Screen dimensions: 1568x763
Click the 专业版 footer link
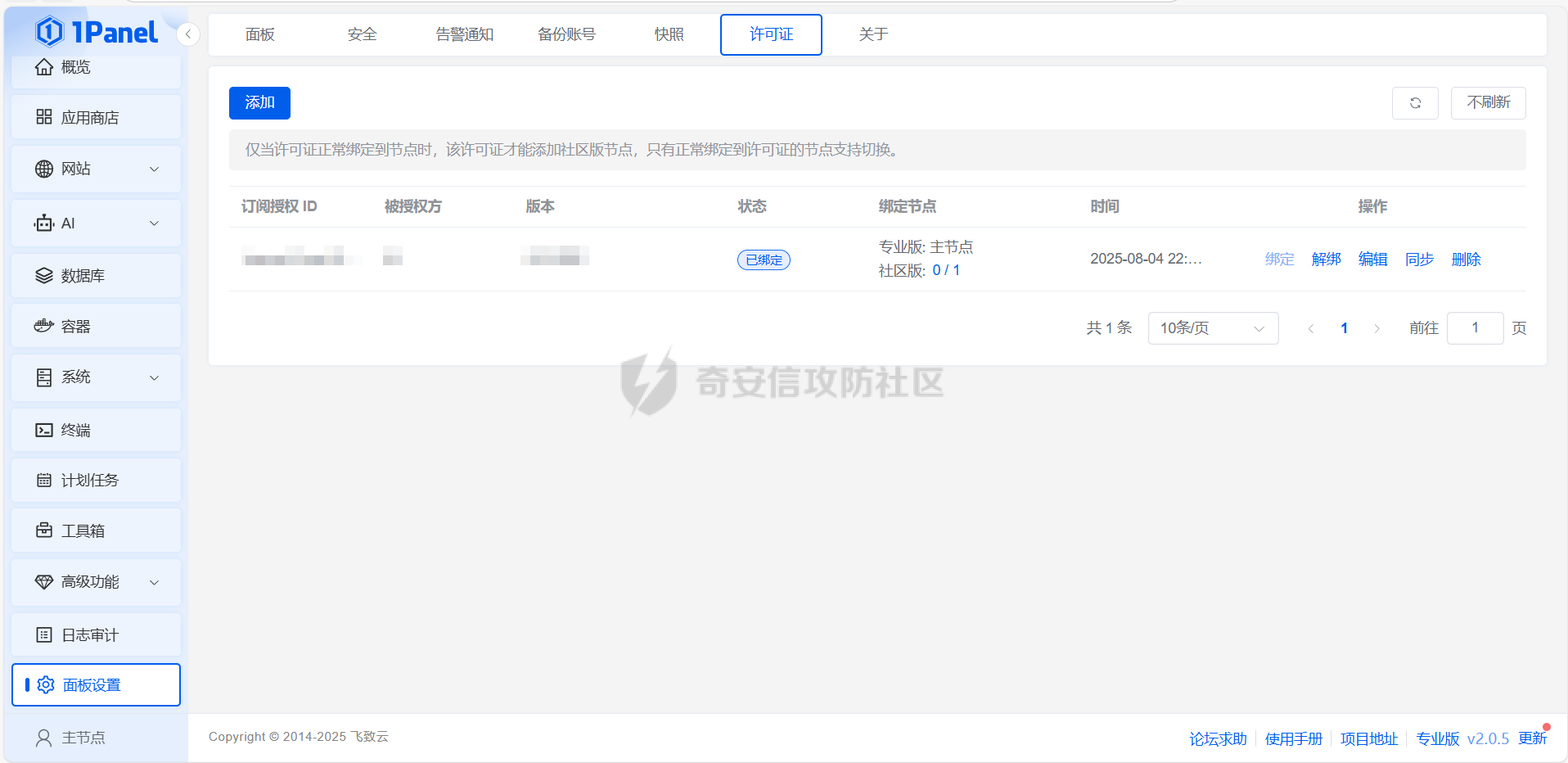pos(1438,739)
